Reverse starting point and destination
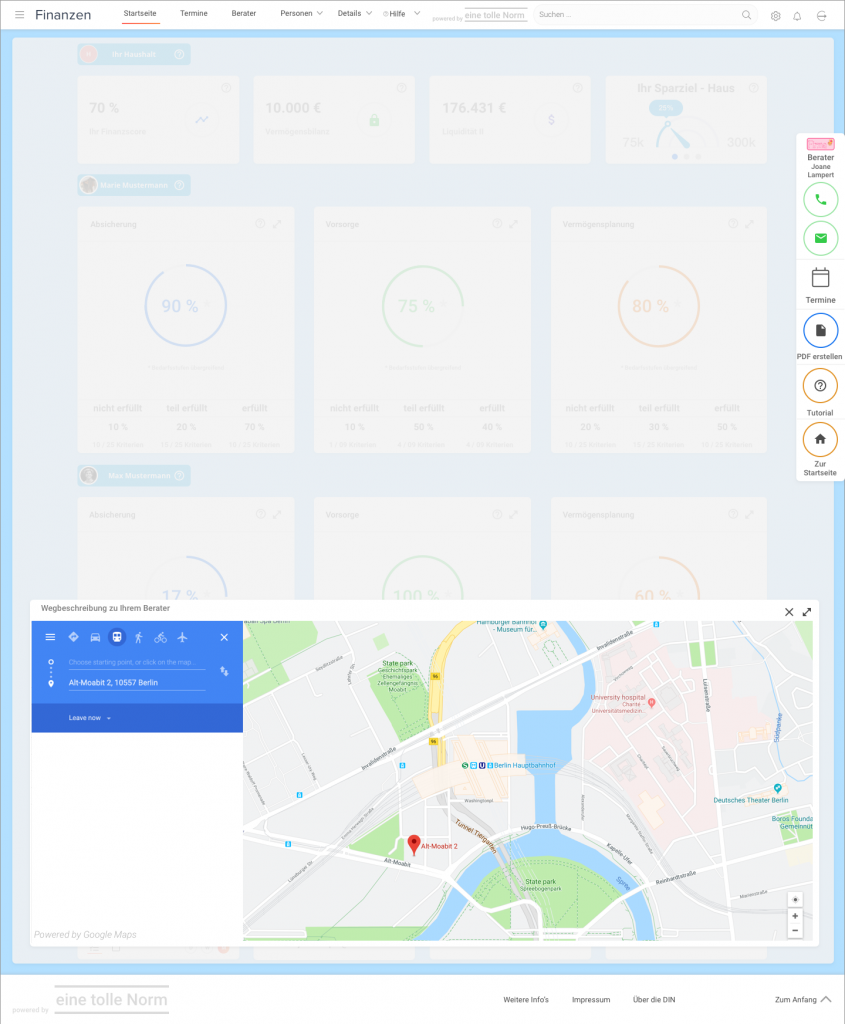This screenshot has width=845, height=1024. (x=224, y=672)
